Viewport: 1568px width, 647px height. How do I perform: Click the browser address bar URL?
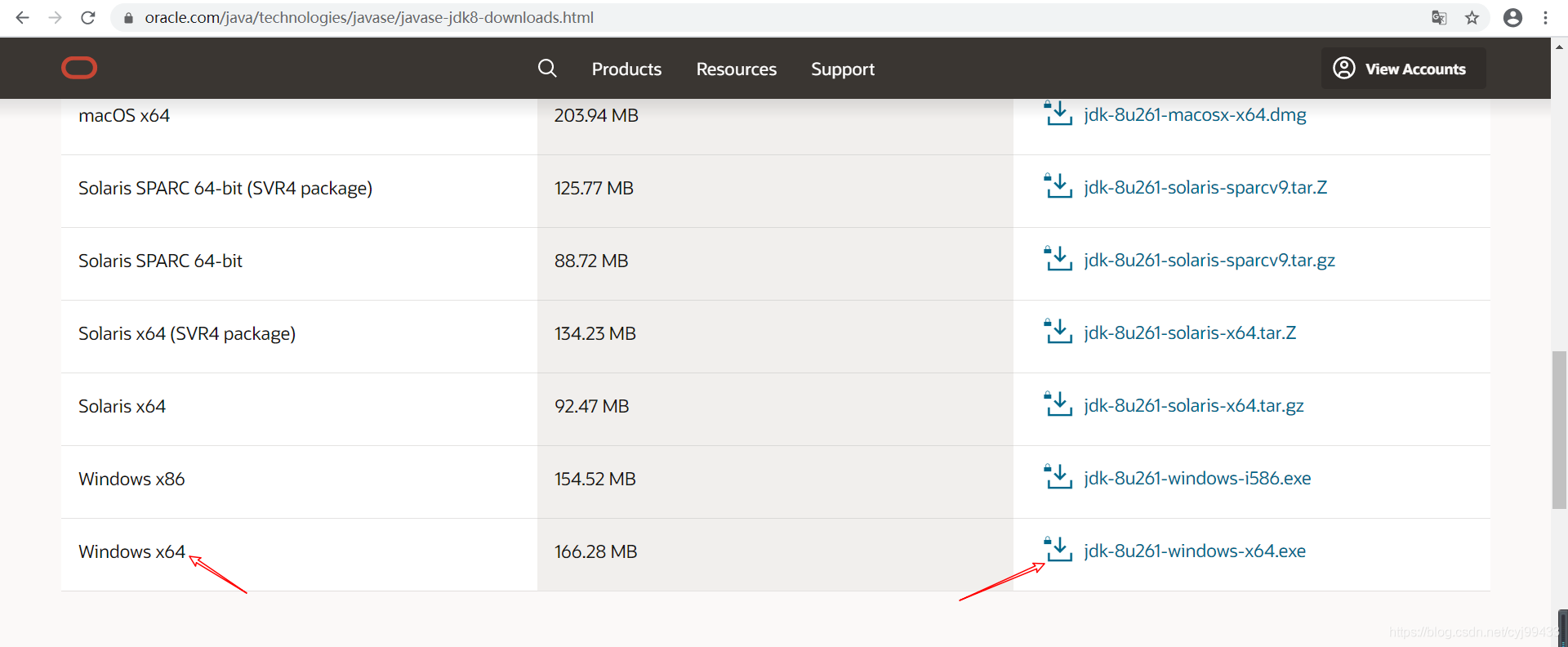pos(369,17)
